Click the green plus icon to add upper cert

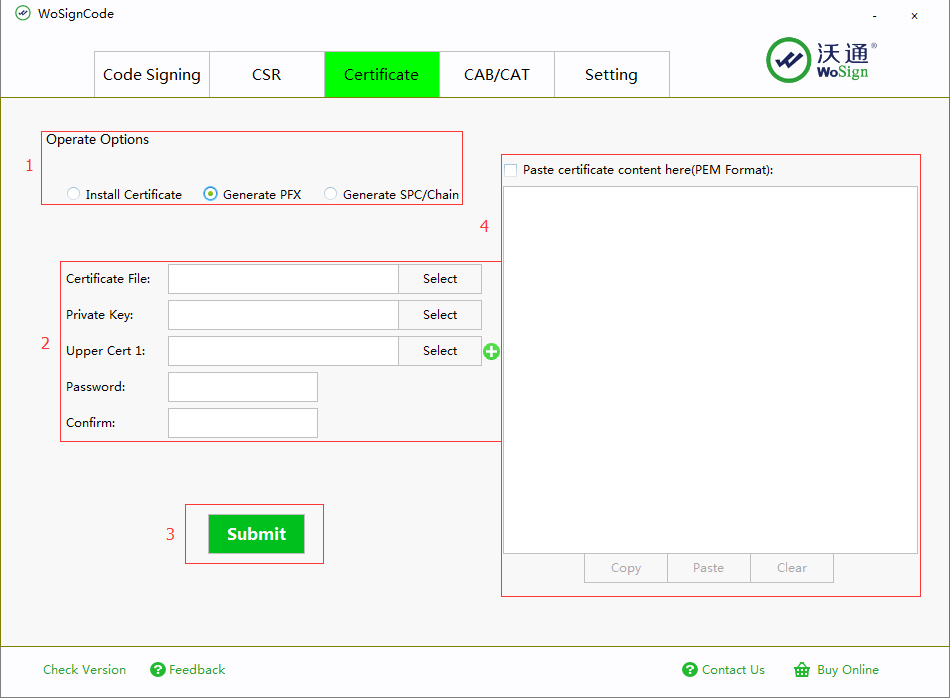point(491,352)
